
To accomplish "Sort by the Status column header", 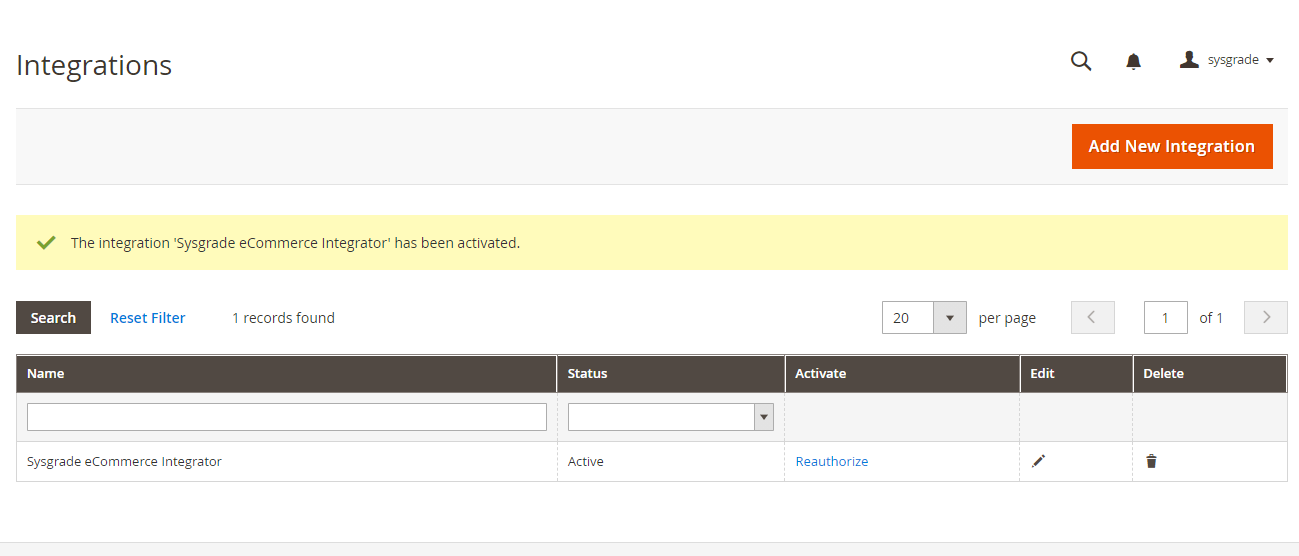I will [x=671, y=373].
